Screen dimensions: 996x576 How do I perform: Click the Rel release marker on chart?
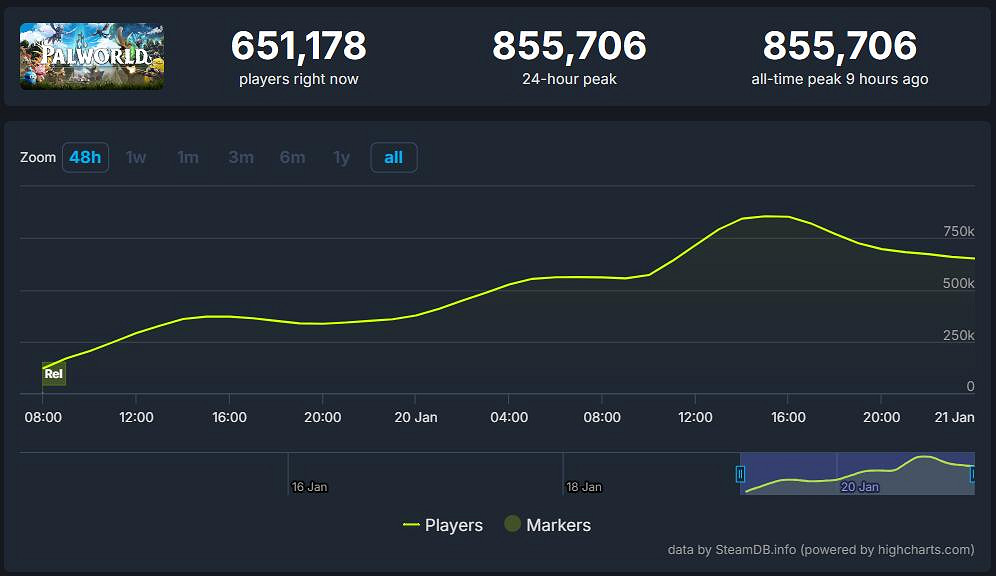click(x=54, y=374)
